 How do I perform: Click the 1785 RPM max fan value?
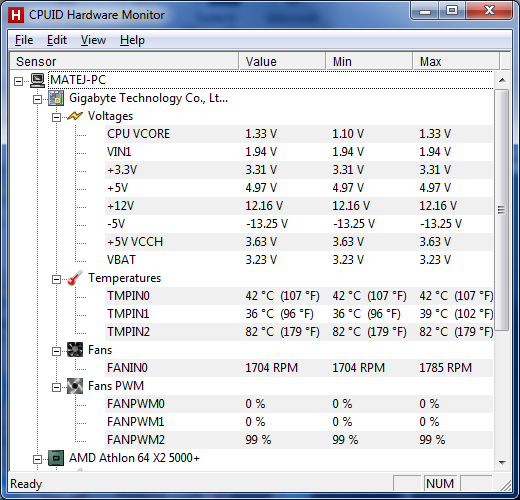[x=446, y=368]
